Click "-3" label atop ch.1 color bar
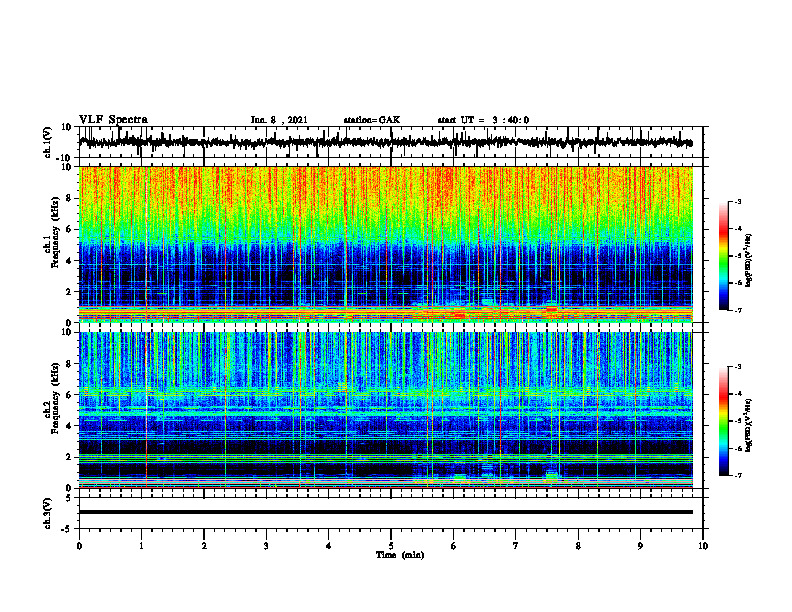 (x=737, y=201)
